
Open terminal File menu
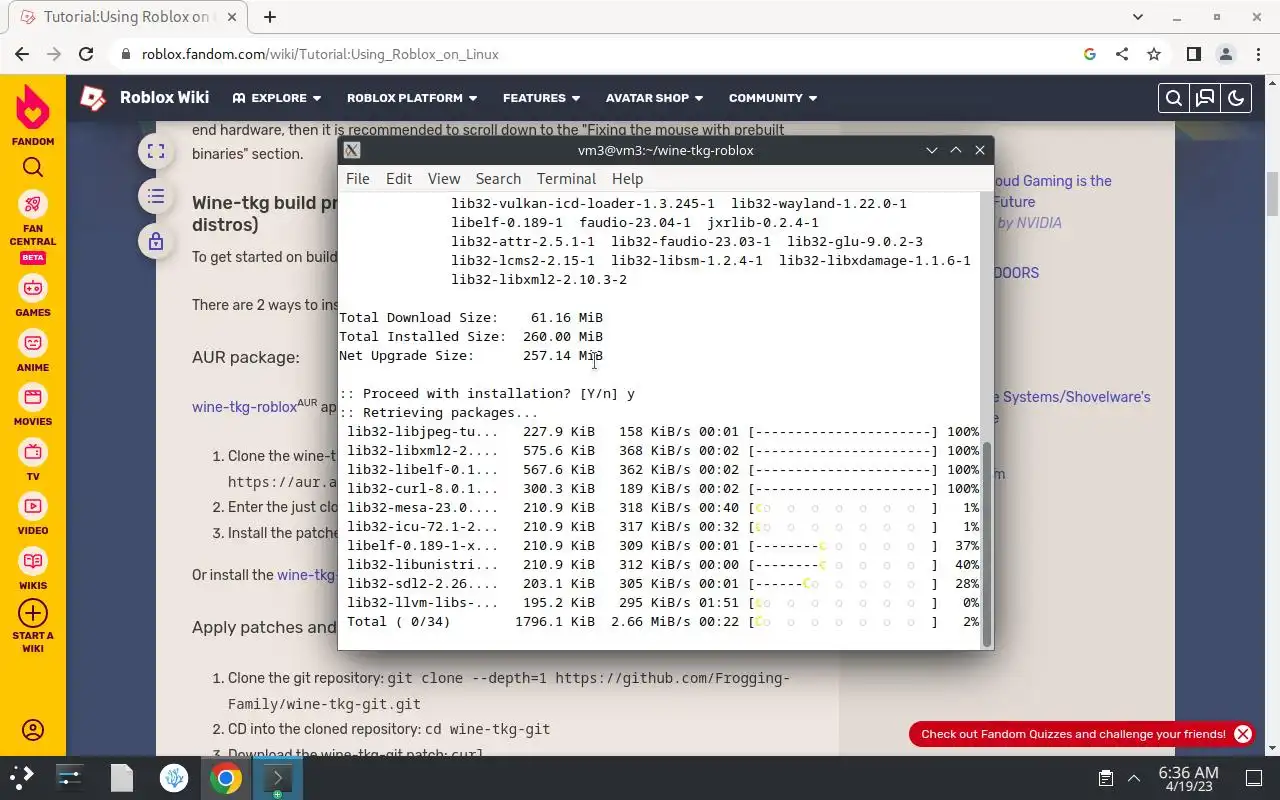coord(357,179)
